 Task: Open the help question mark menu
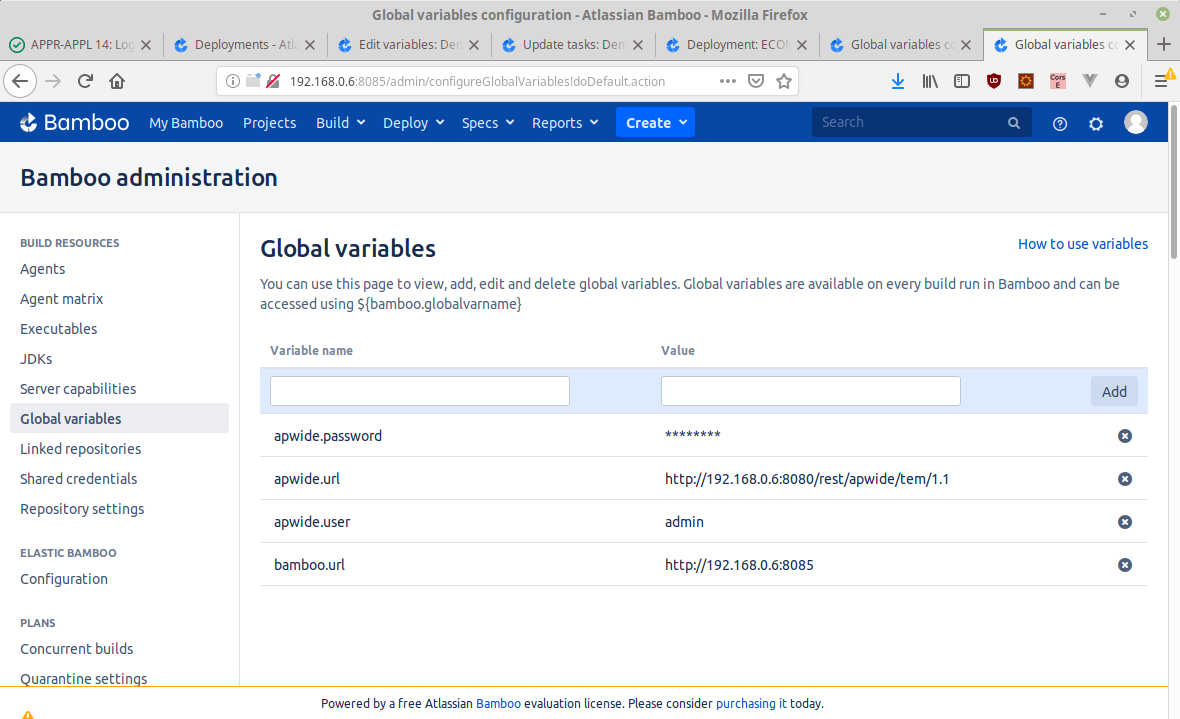click(x=1060, y=123)
